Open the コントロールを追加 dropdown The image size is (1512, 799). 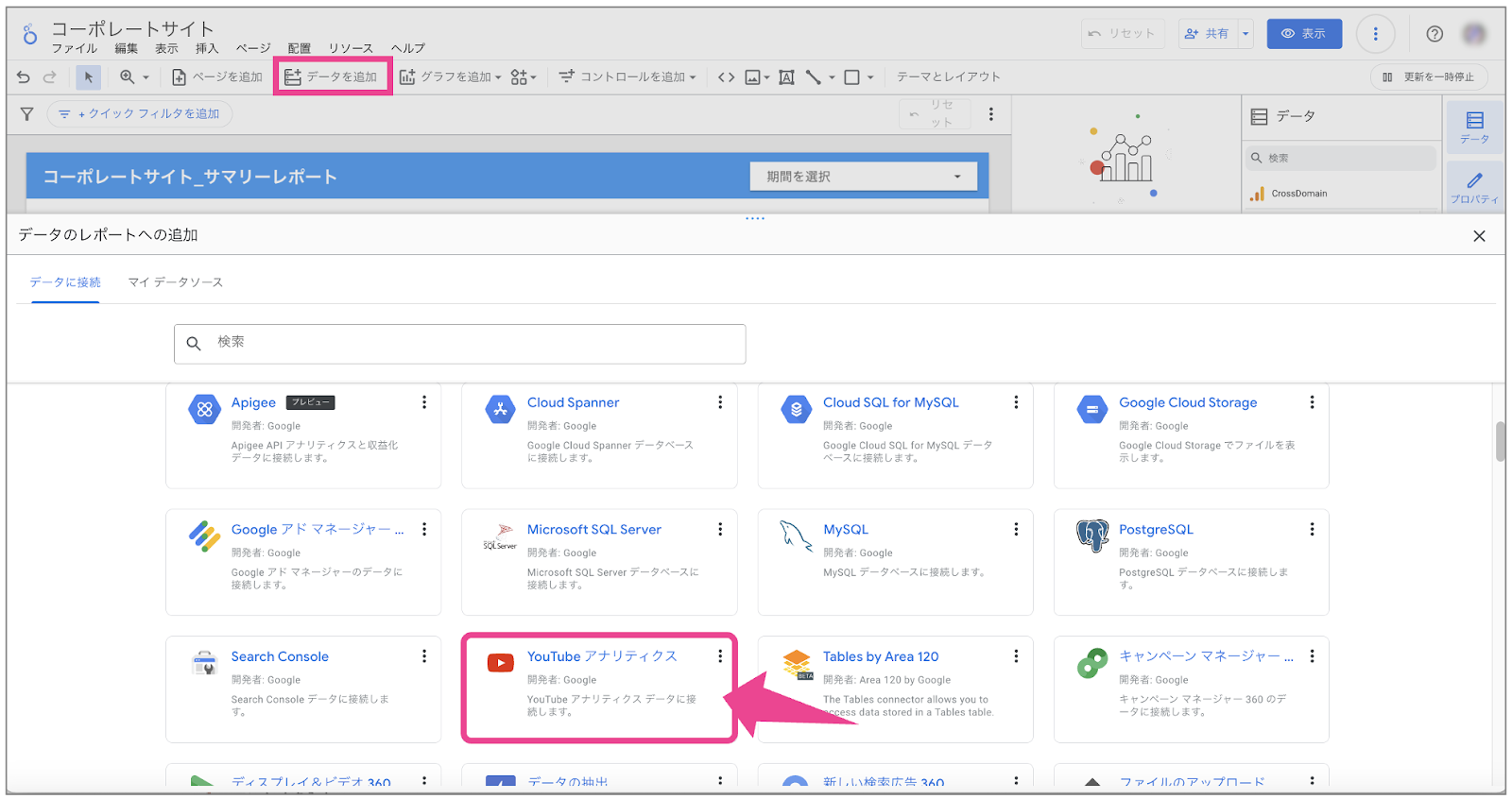(x=627, y=77)
